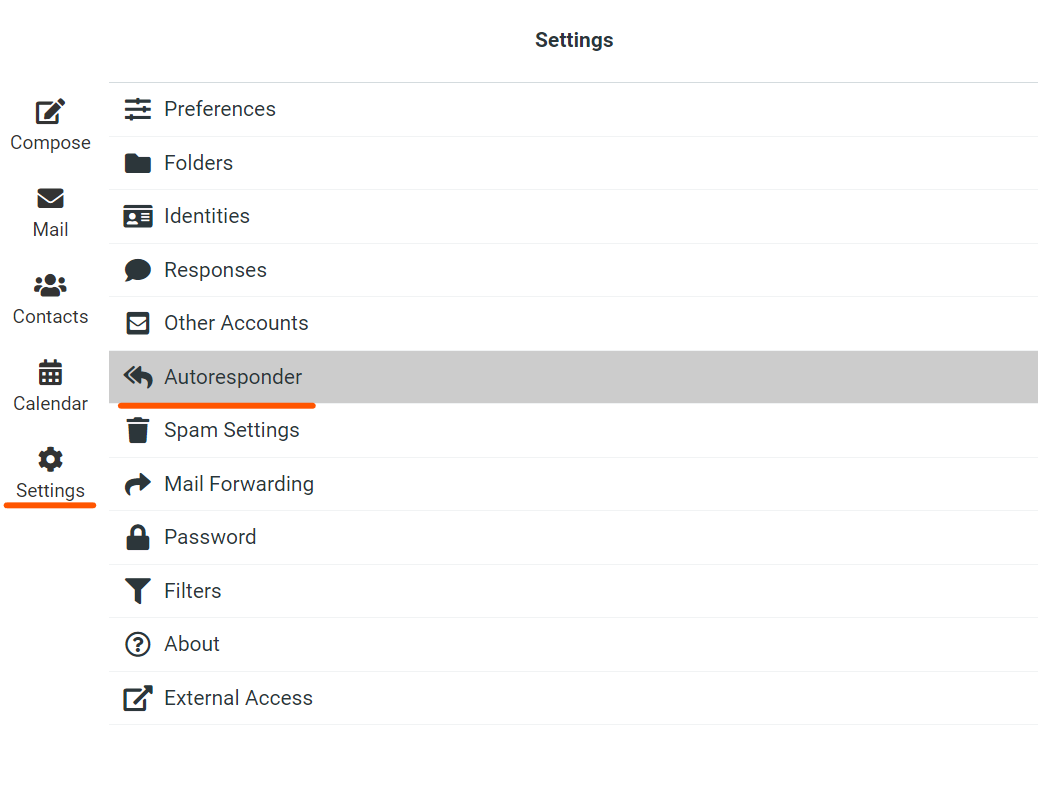
Task: Click the Compose pencil icon
Action: pos(50,111)
